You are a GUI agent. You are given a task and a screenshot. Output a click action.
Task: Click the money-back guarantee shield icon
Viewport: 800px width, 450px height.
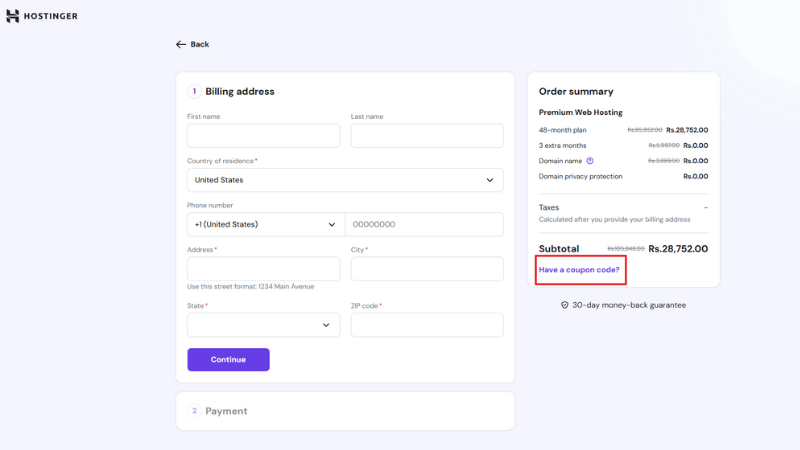click(x=564, y=305)
